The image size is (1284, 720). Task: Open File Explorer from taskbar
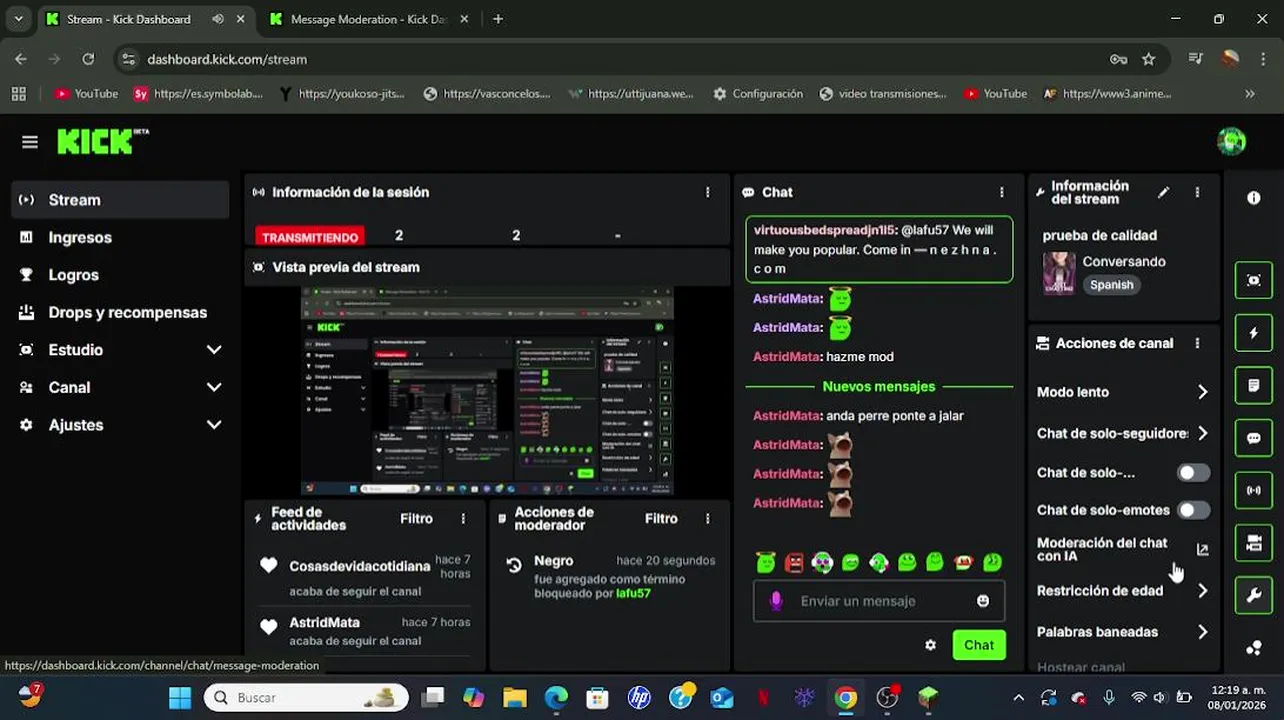[514, 697]
